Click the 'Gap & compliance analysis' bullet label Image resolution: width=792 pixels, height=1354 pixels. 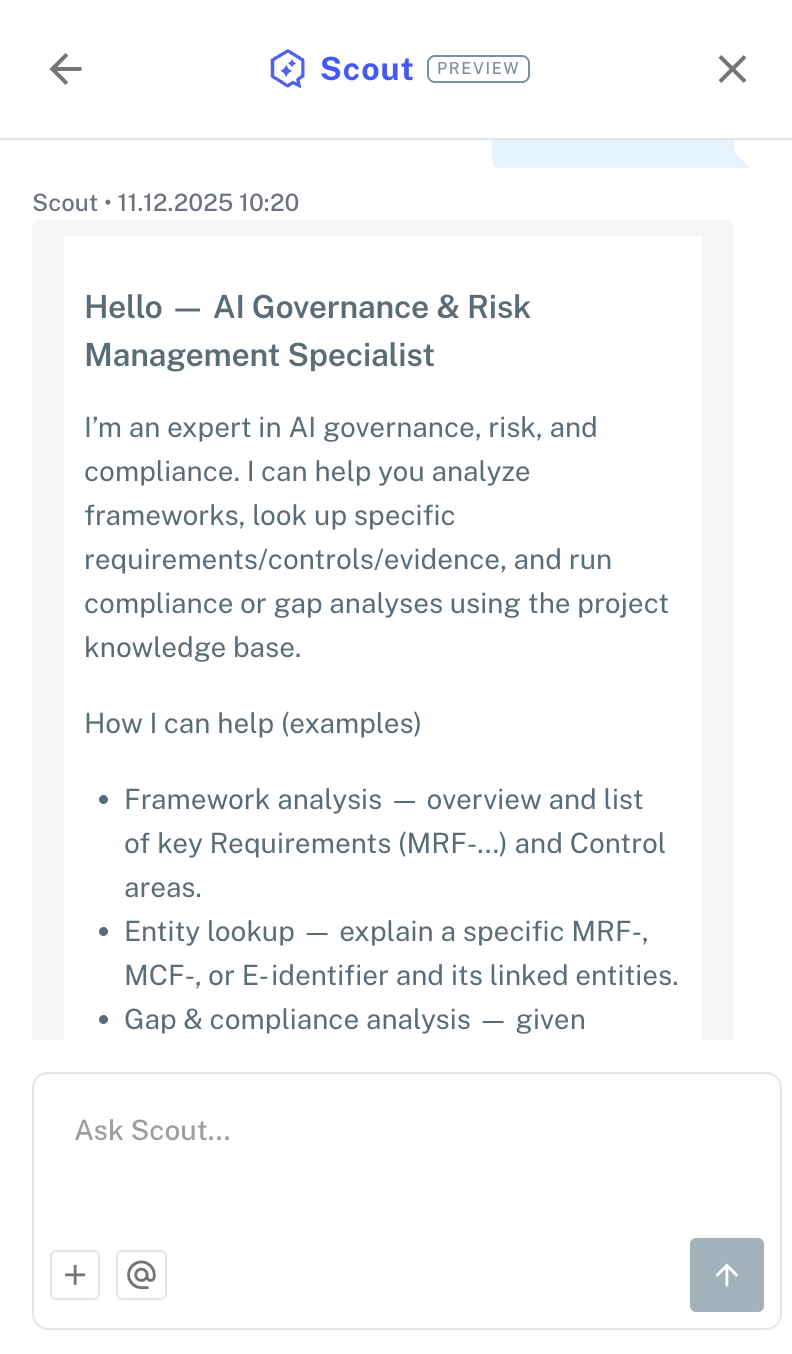tap(297, 1019)
